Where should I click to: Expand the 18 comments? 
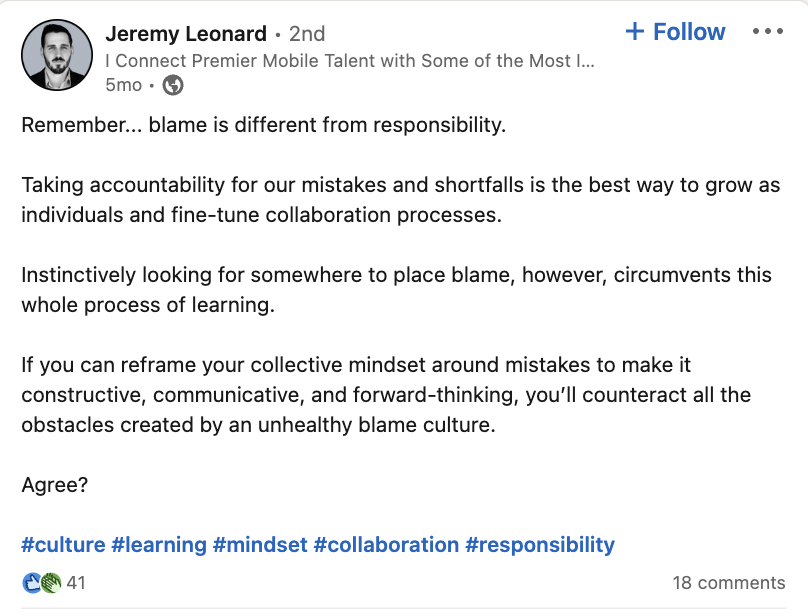tap(729, 582)
